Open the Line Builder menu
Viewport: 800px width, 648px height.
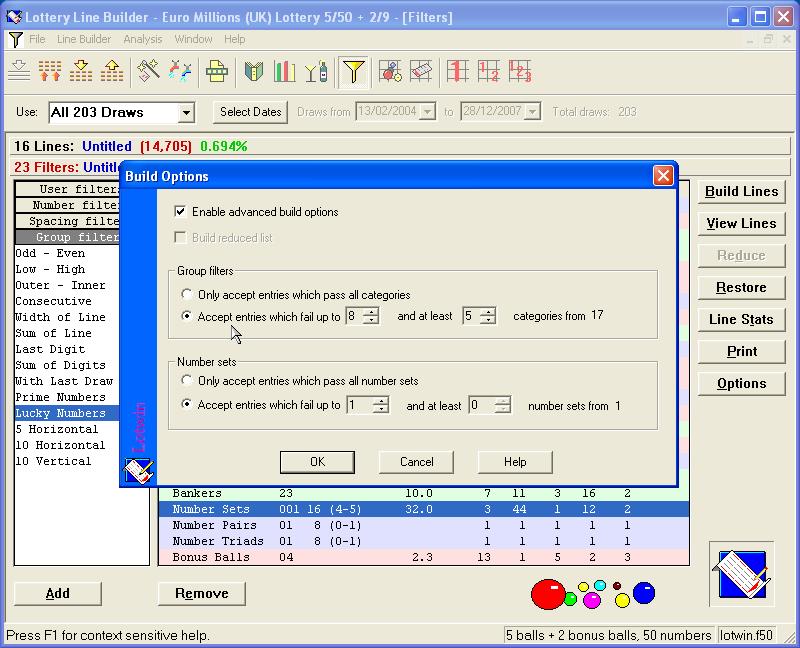[84, 39]
